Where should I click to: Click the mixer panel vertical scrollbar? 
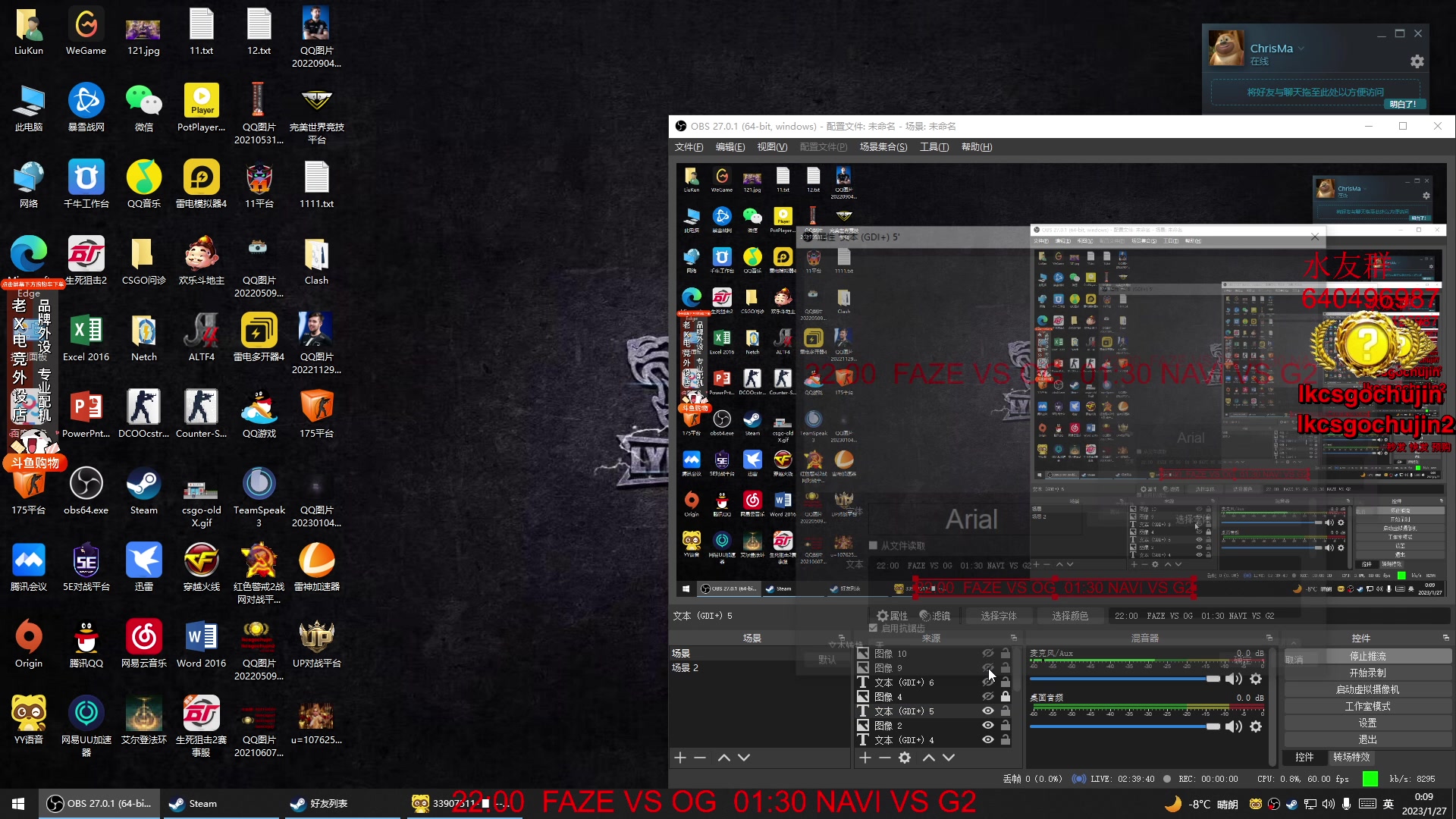pos(1272,705)
